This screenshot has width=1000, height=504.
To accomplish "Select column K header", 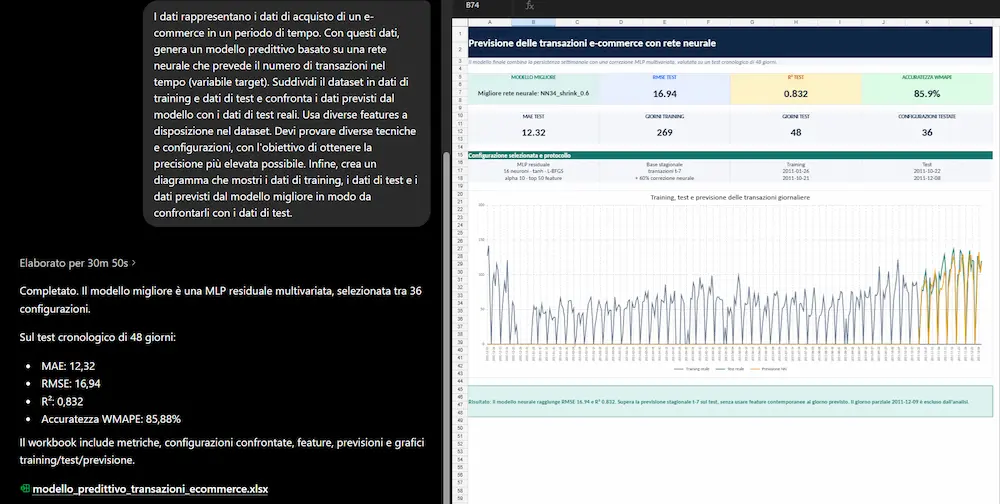I will click(927, 22).
